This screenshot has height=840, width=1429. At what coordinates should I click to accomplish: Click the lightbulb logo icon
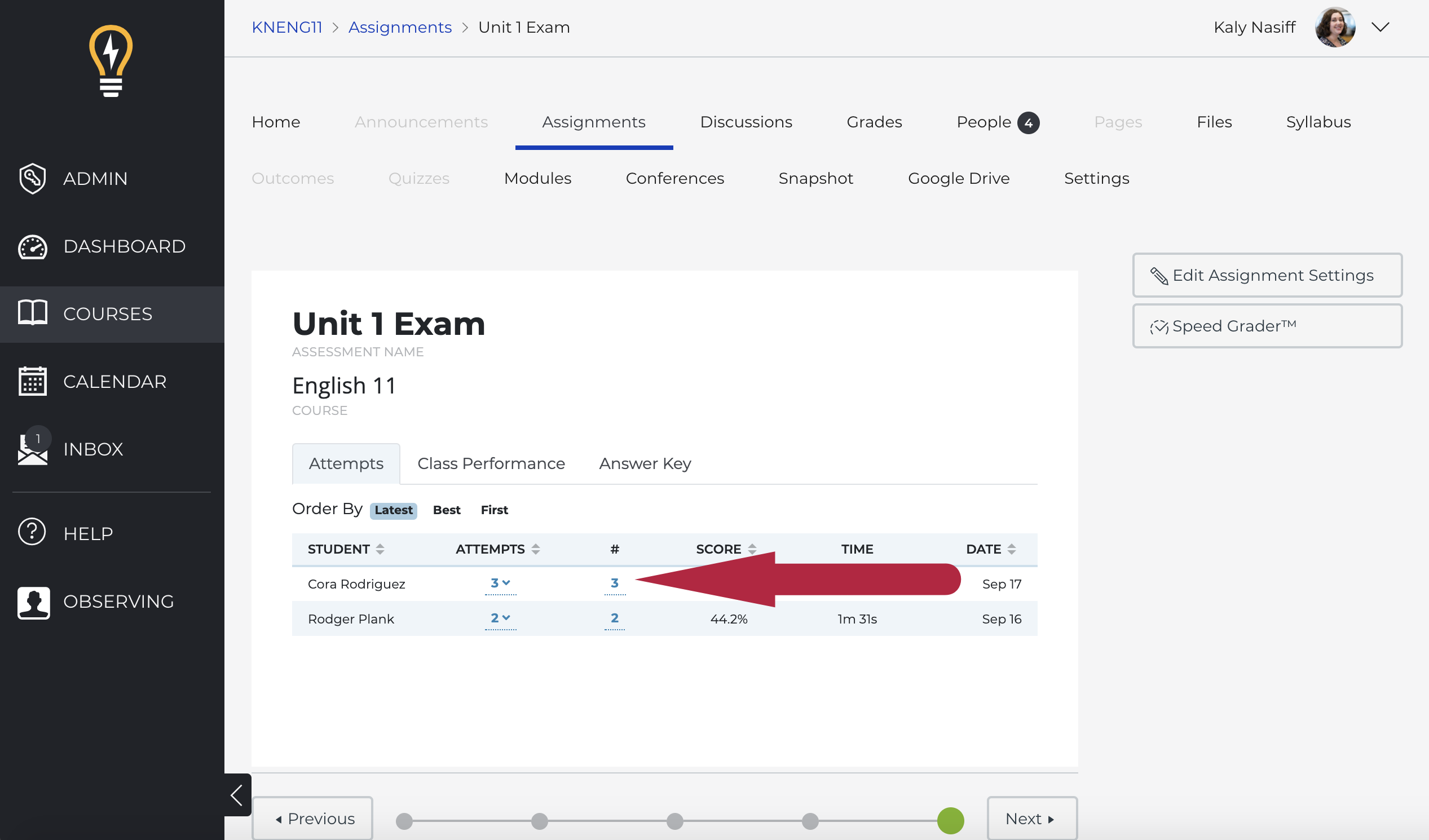111,61
